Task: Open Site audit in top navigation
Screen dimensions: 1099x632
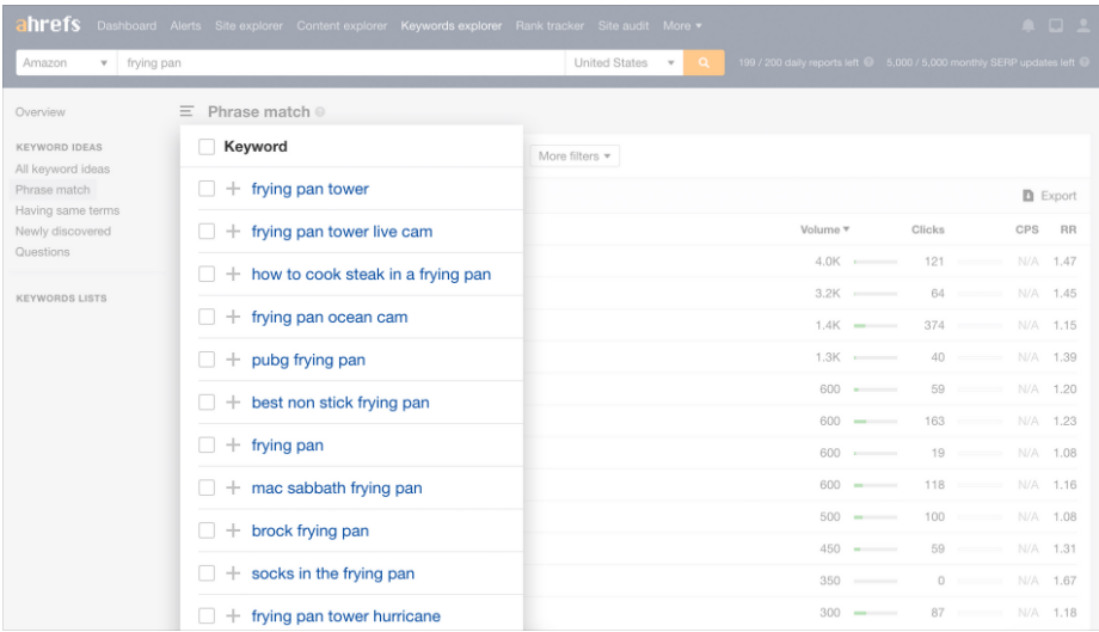Action: coord(623,26)
